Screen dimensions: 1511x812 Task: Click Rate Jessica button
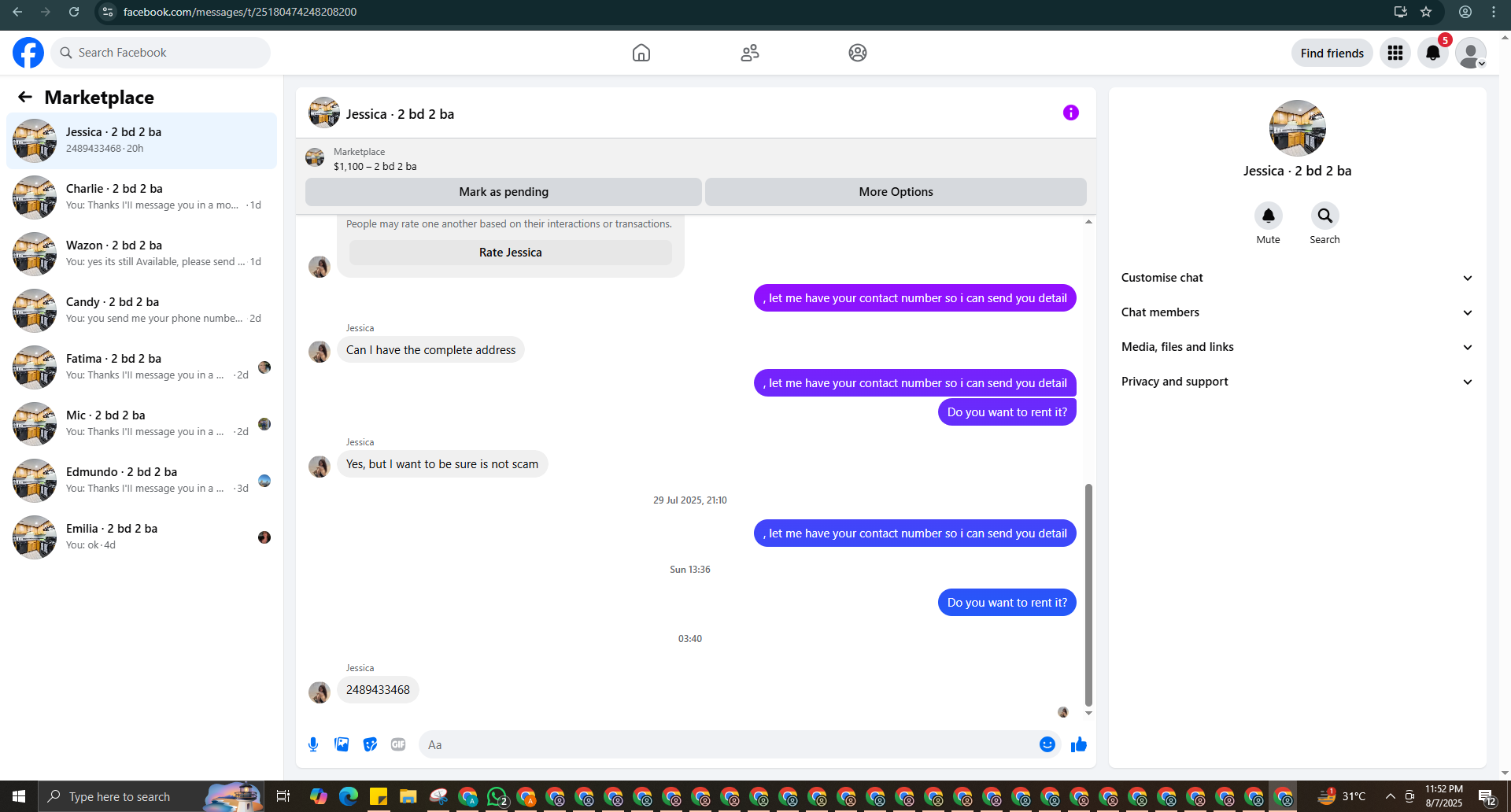tap(511, 253)
